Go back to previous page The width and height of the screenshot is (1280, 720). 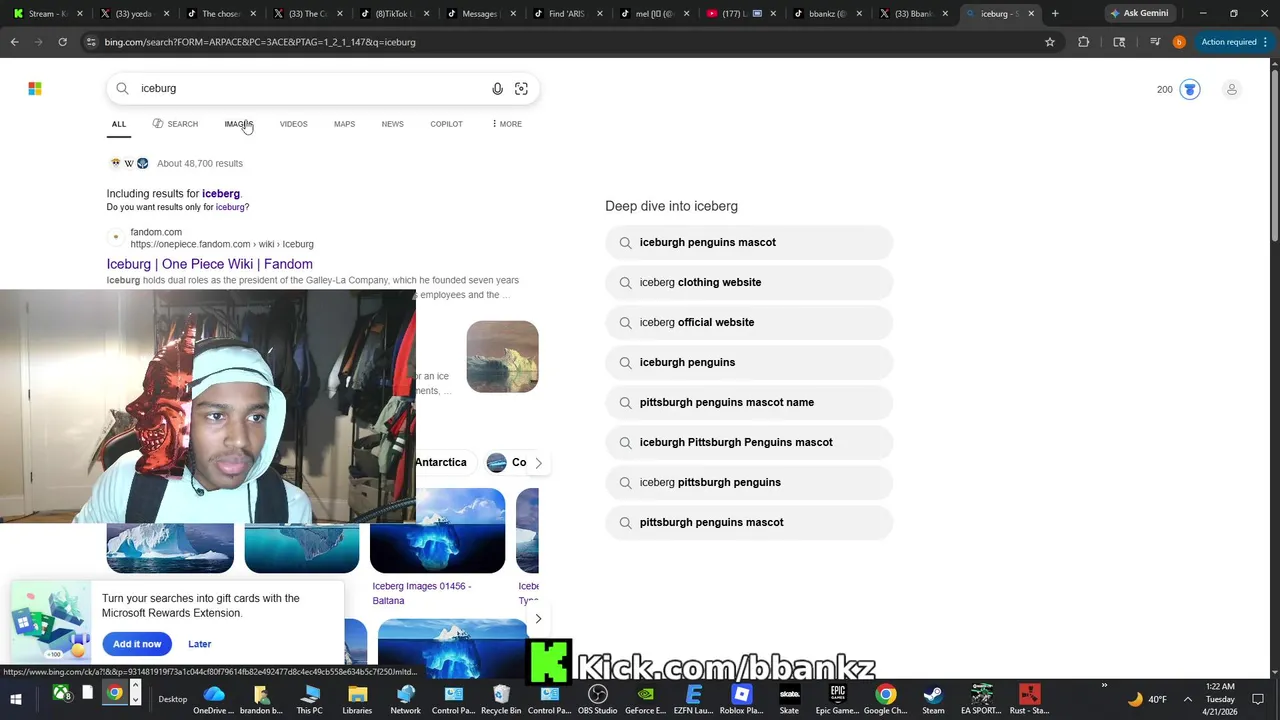tap(15, 42)
